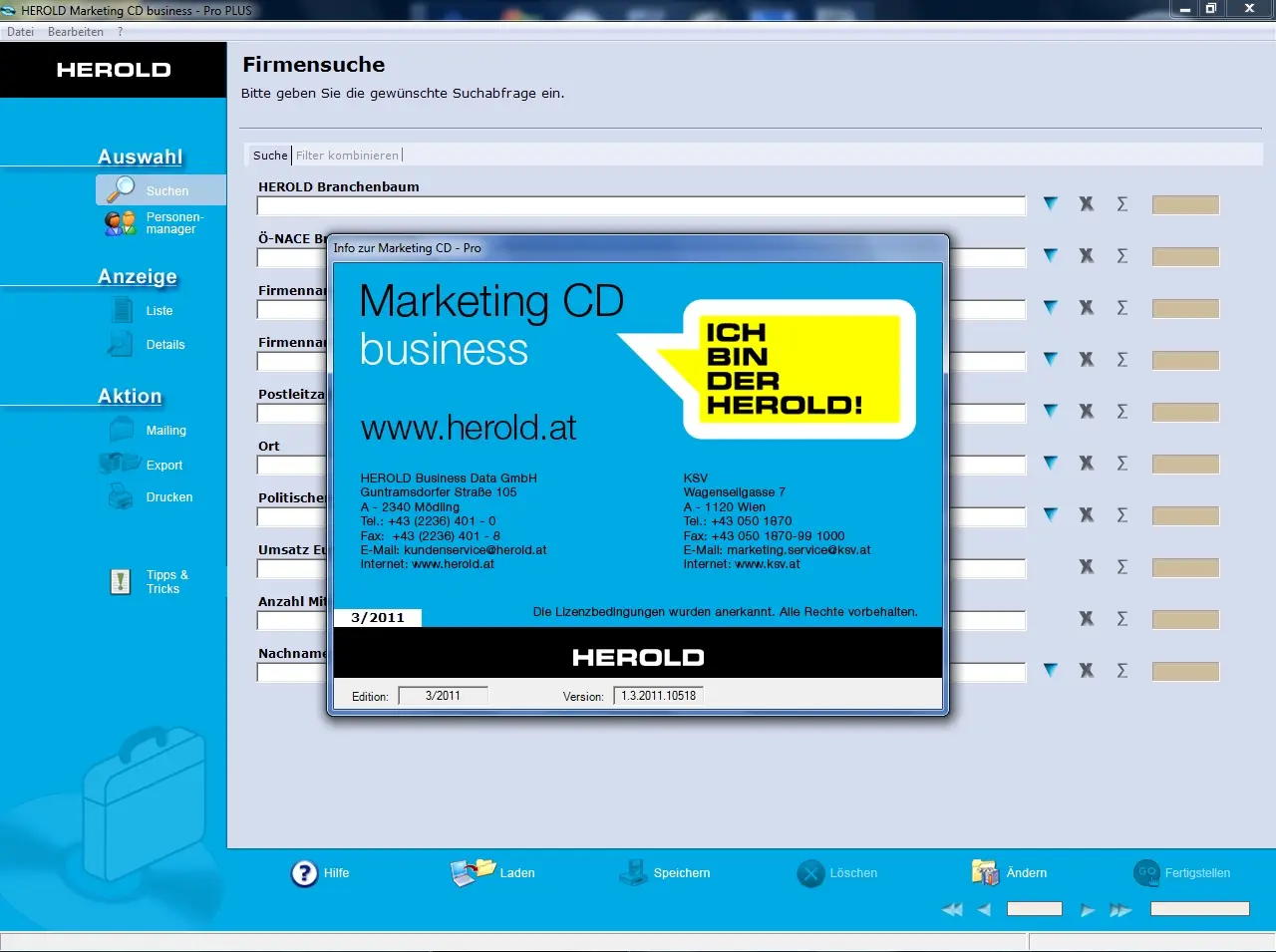Clear the Nachname row with X
The width and height of the screenshot is (1276, 952).
click(1087, 670)
